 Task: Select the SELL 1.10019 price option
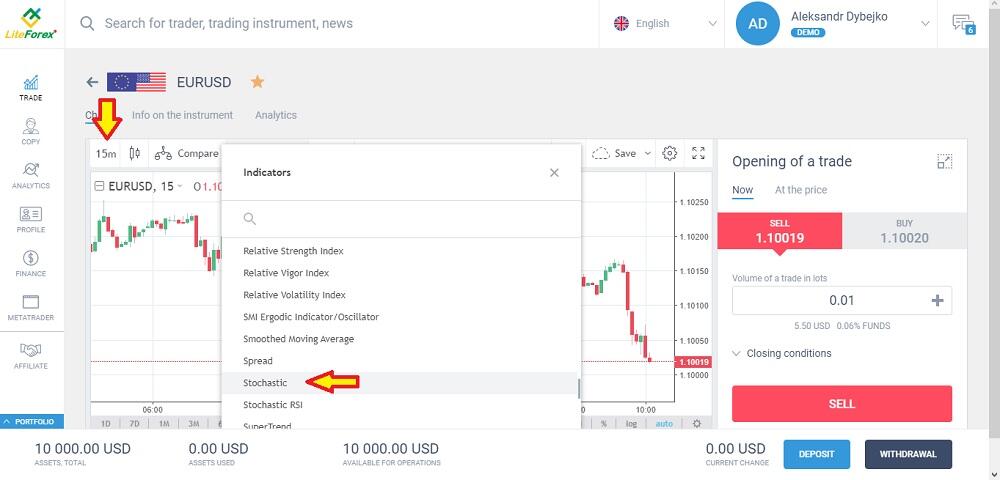tap(779, 231)
